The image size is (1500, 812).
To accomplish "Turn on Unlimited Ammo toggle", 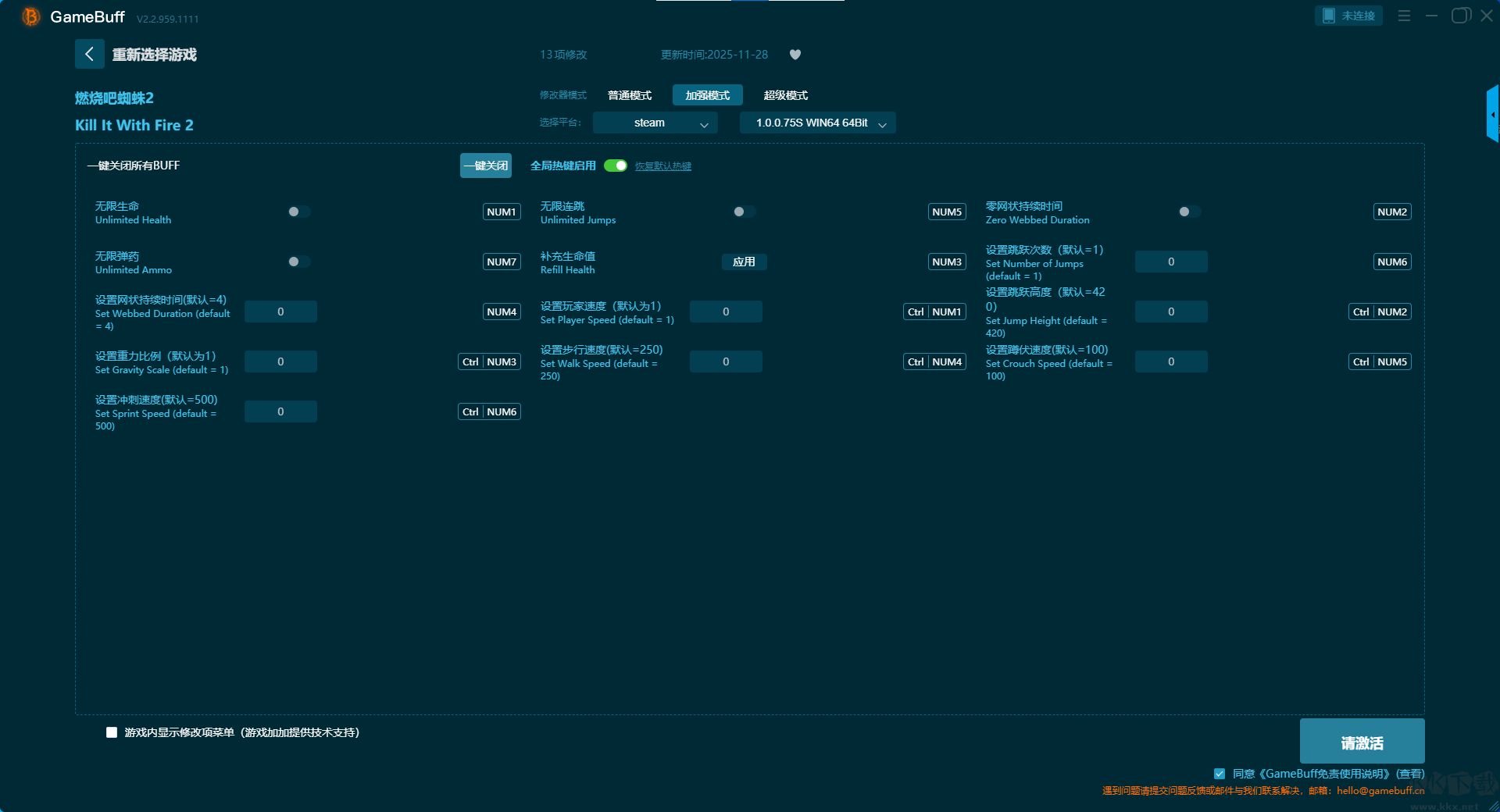I will tap(298, 262).
